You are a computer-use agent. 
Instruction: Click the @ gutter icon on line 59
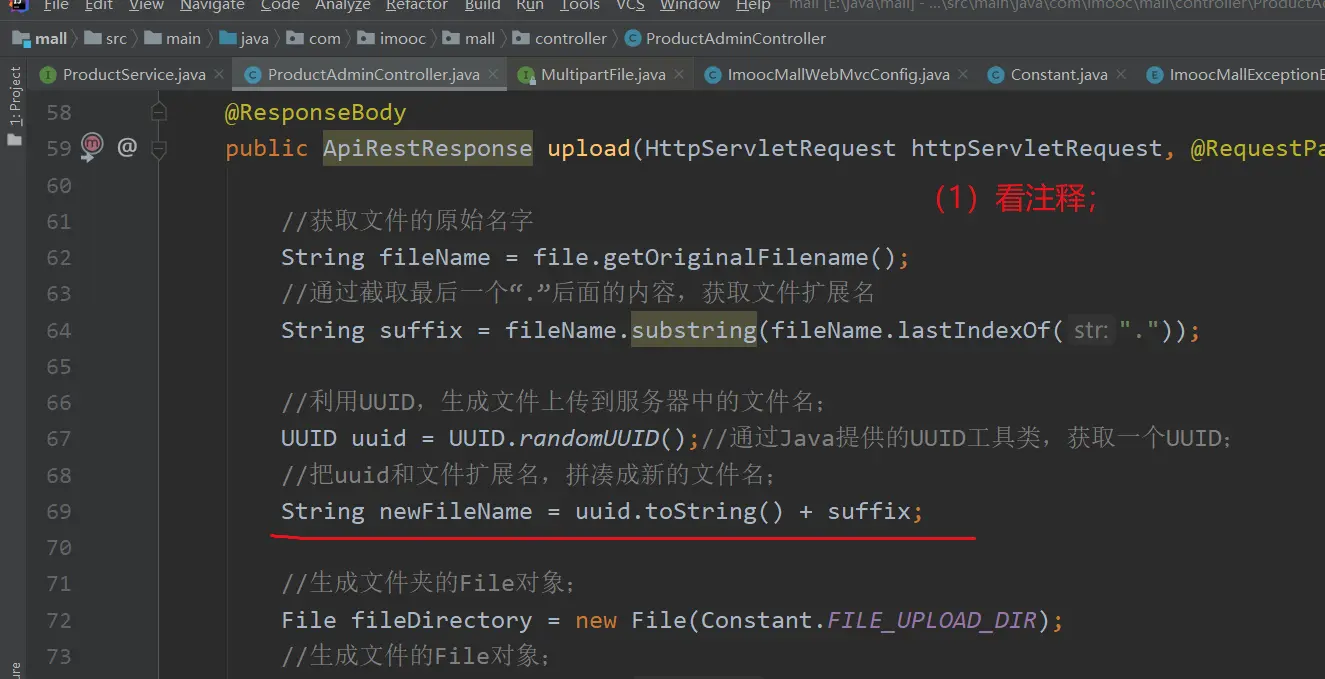(127, 148)
